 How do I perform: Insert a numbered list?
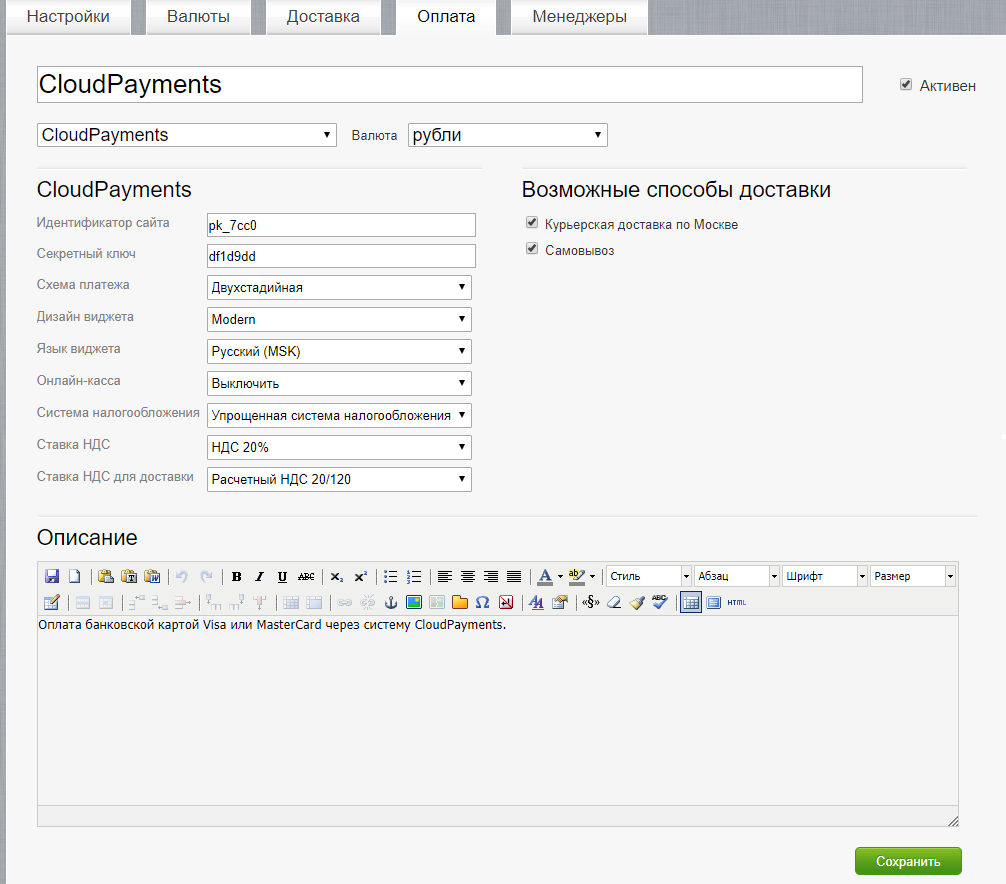pyautogui.click(x=414, y=576)
